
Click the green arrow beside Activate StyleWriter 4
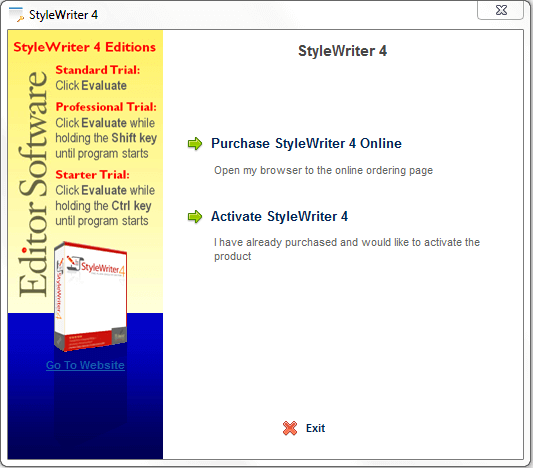195,216
